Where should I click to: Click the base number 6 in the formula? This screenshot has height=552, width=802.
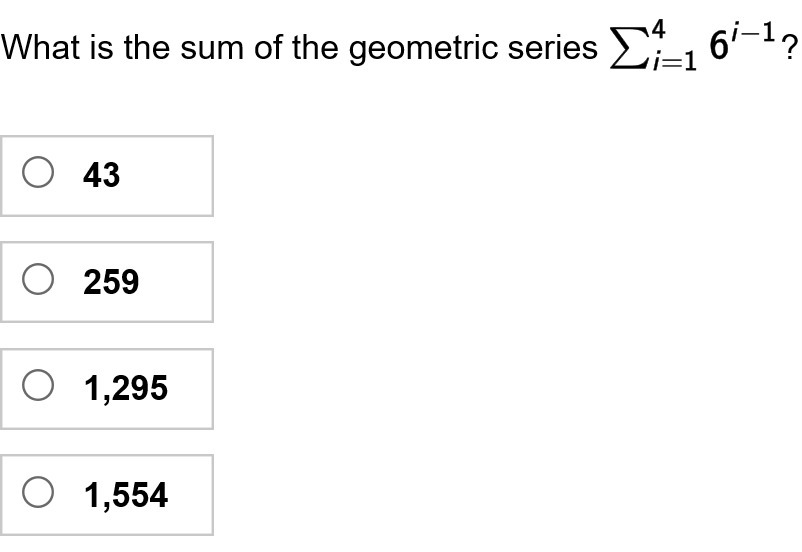(x=717, y=46)
